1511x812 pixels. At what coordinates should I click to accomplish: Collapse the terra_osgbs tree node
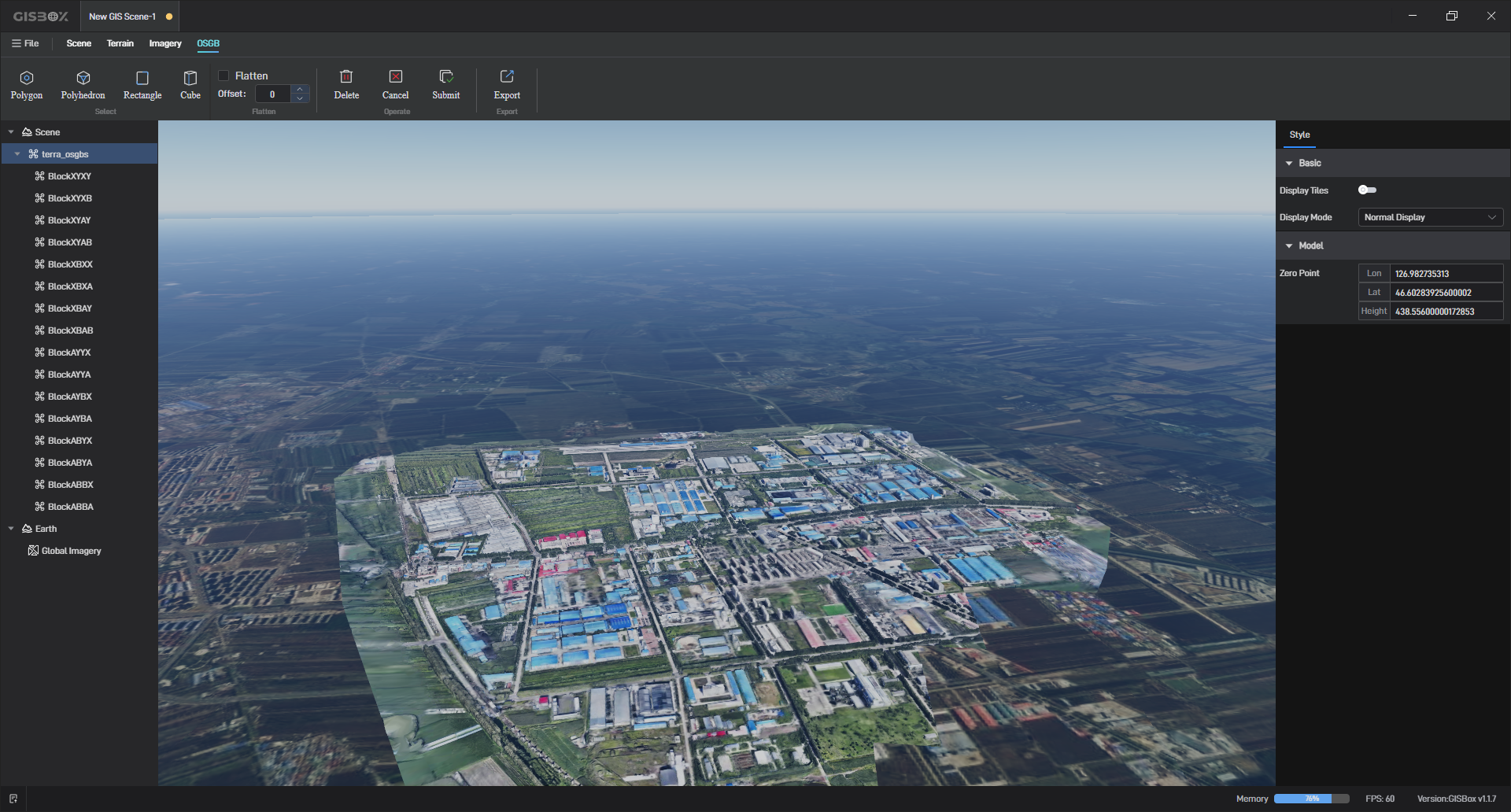[x=17, y=154]
